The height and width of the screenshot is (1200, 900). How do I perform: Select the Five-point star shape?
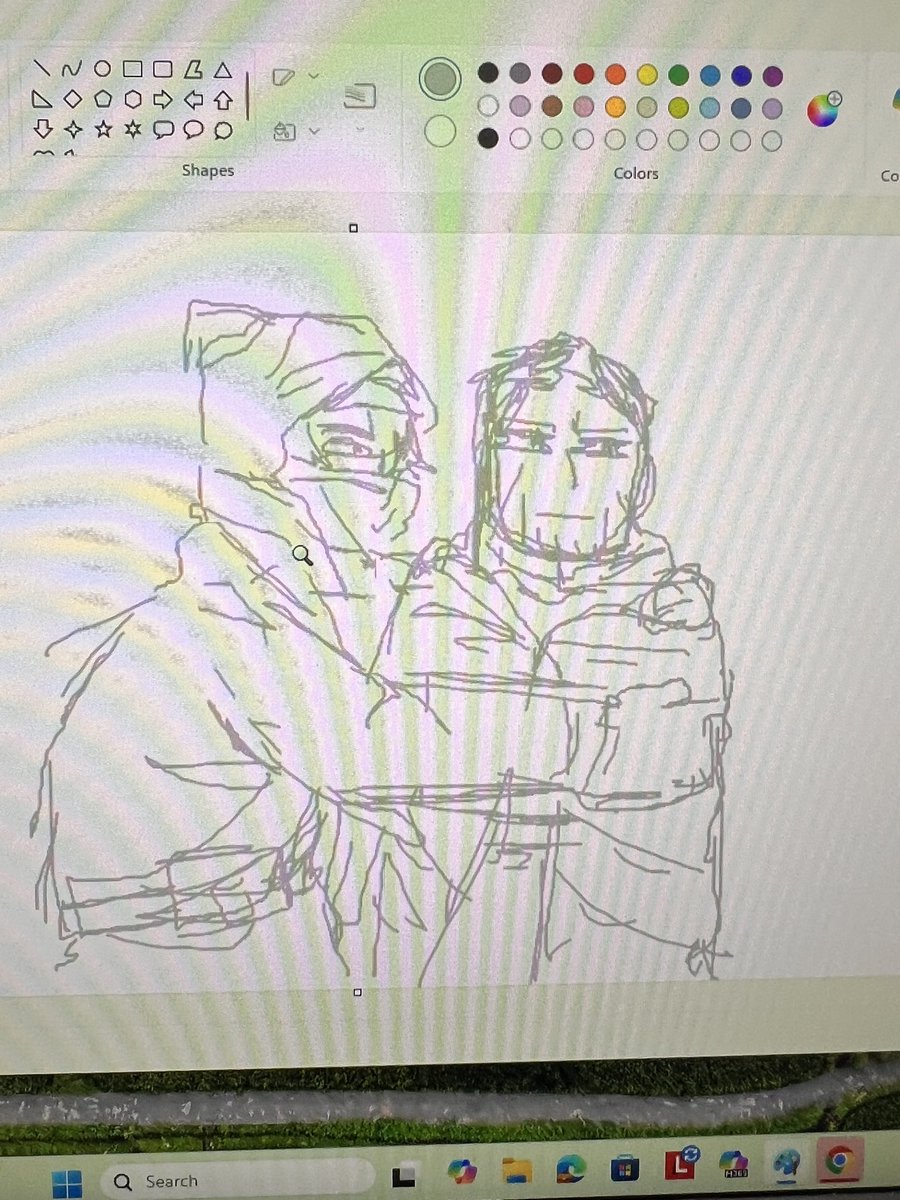102,129
